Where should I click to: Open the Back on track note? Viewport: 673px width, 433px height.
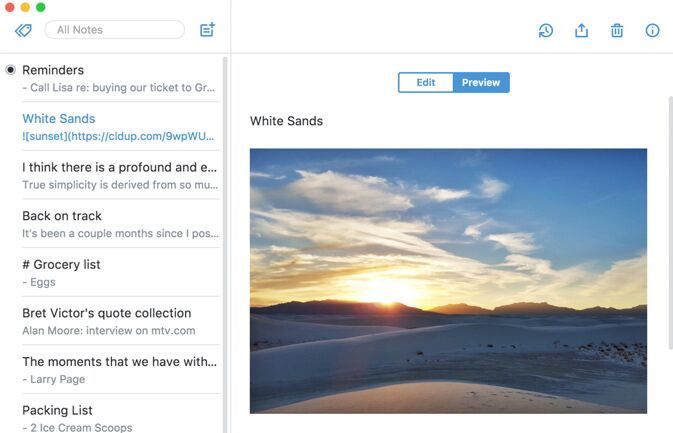(120, 224)
